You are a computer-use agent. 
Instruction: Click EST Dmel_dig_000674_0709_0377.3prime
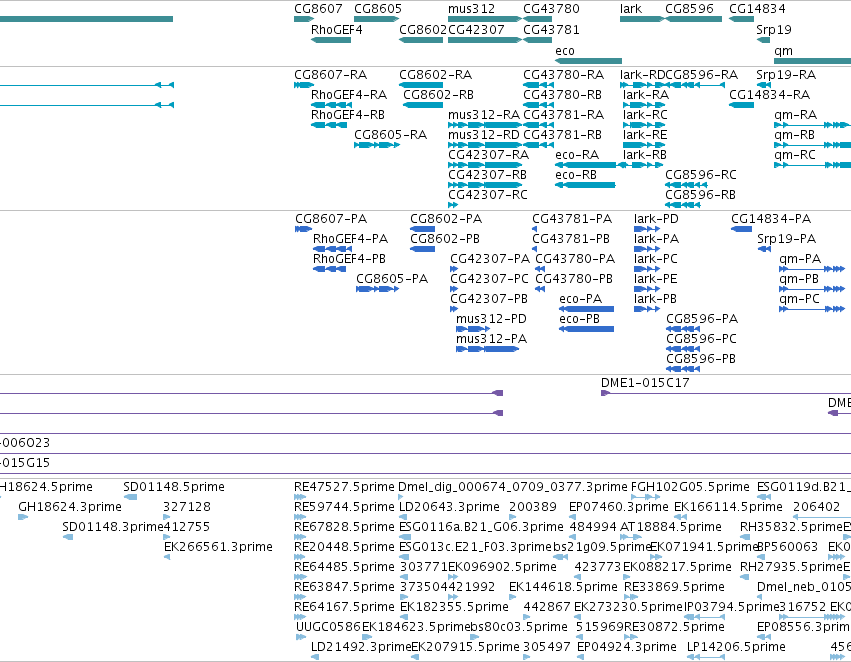click(401, 497)
